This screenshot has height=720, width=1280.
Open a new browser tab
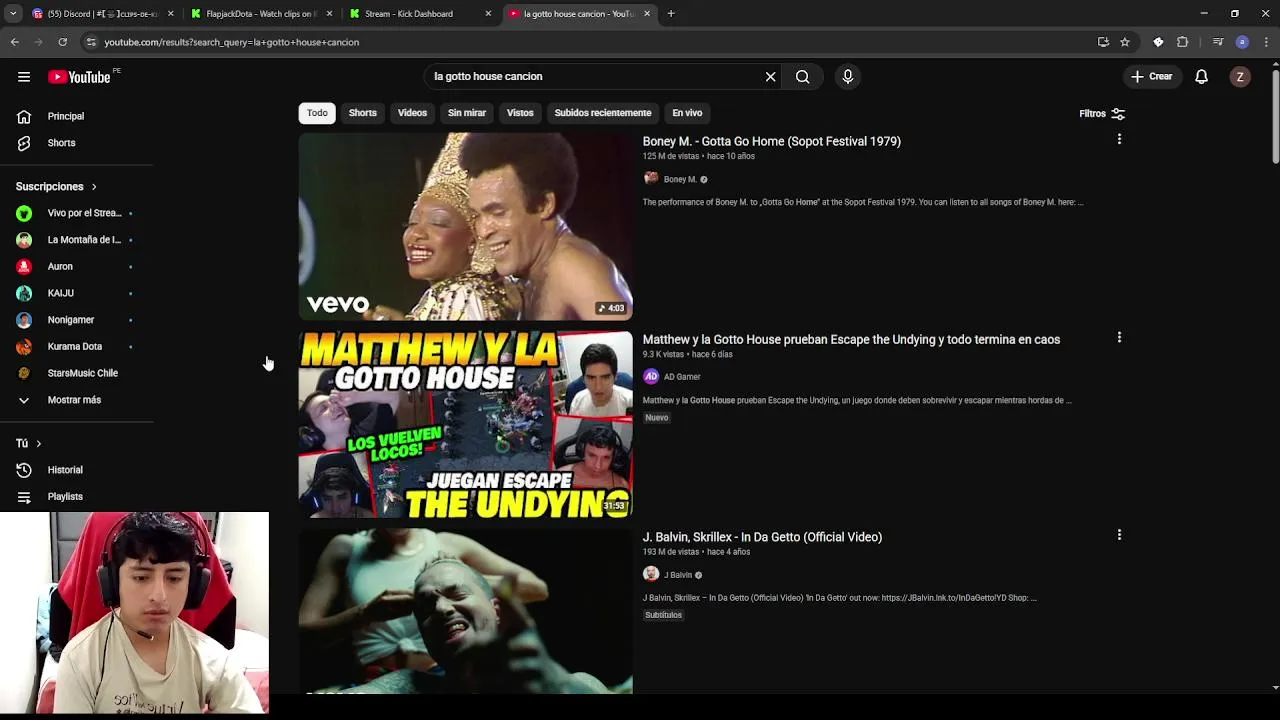671,14
